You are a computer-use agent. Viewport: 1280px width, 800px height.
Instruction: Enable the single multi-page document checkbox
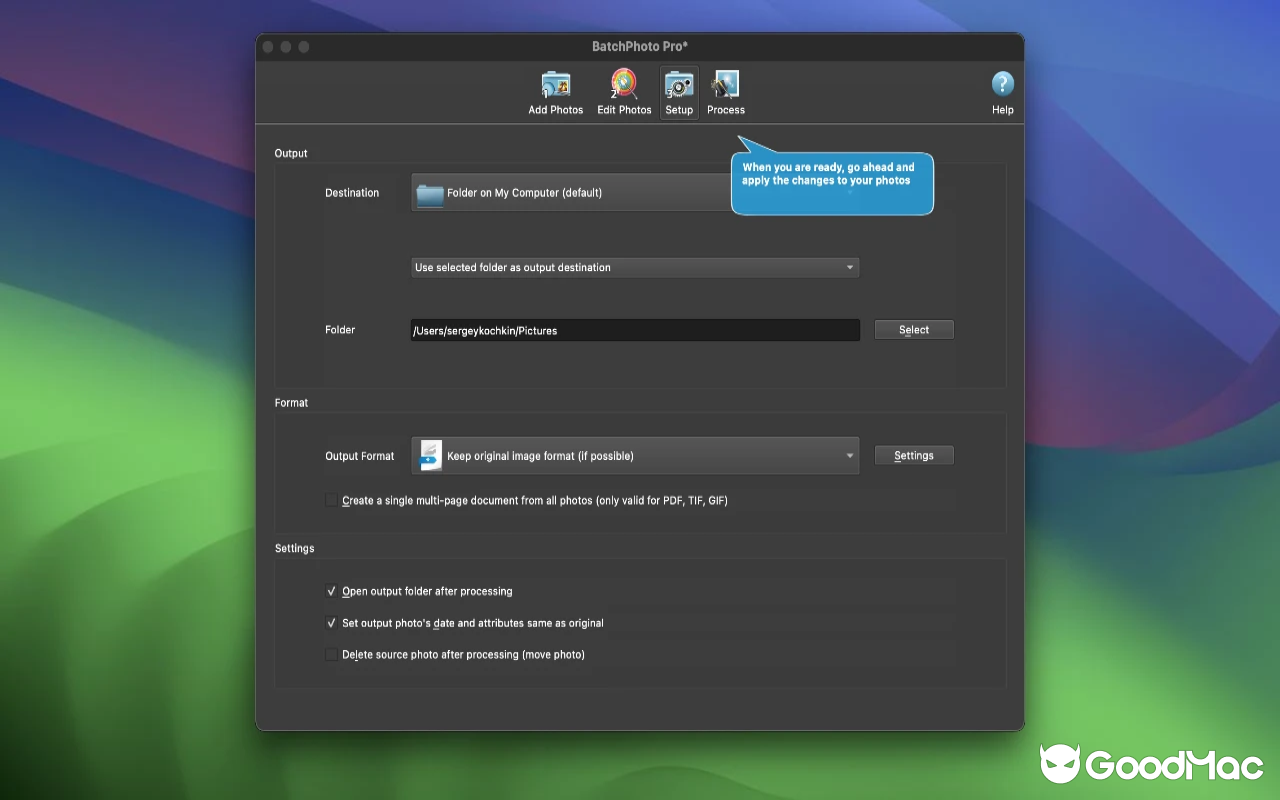click(x=332, y=499)
